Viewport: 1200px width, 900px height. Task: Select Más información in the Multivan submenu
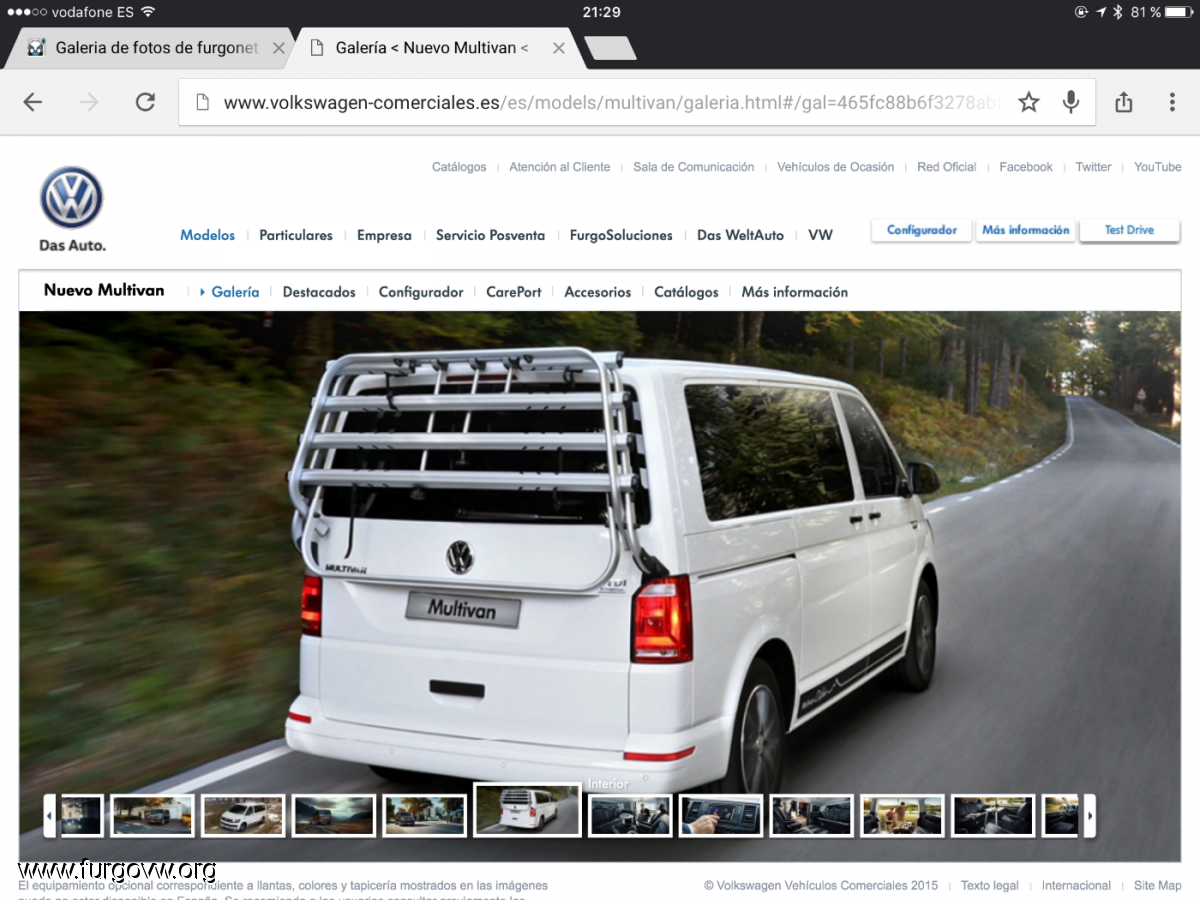coord(795,292)
